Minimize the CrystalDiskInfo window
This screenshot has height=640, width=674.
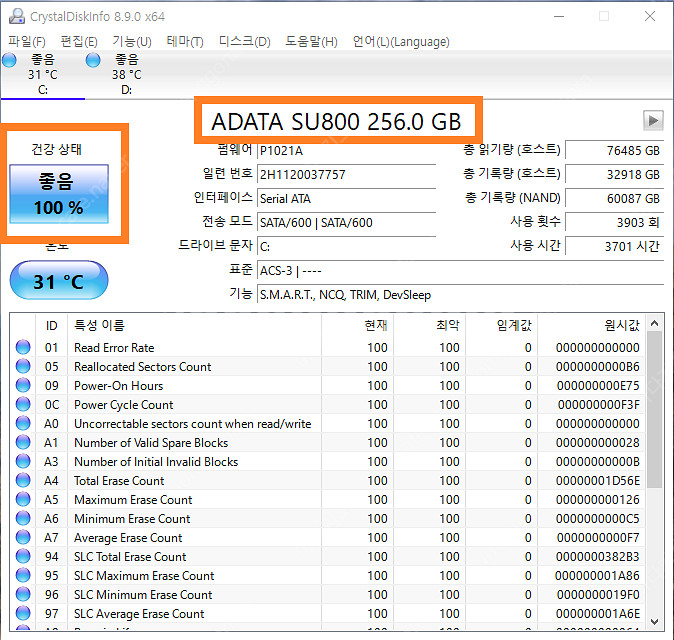pyautogui.click(x=559, y=16)
